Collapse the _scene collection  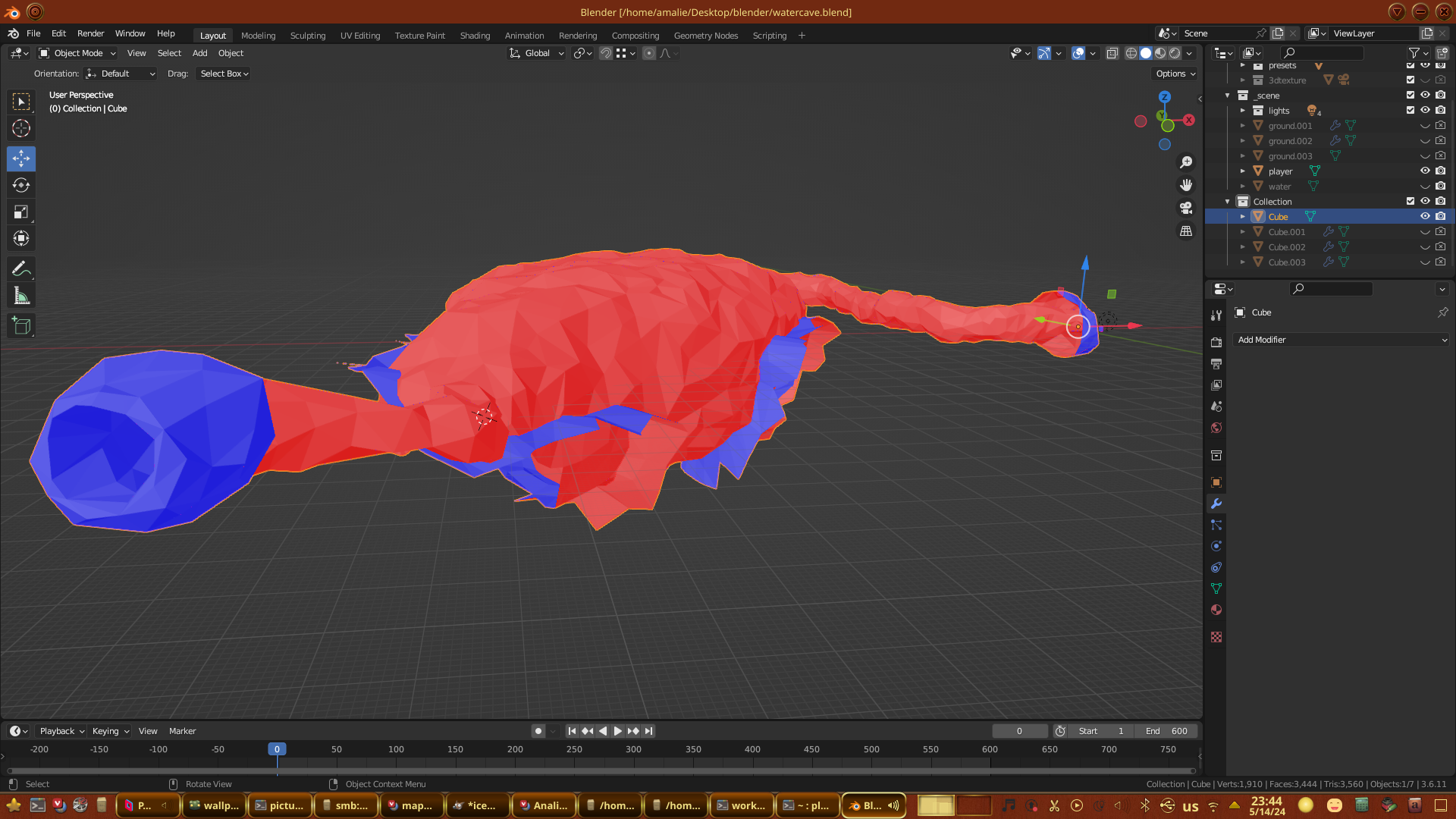[x=1227, y=96]
